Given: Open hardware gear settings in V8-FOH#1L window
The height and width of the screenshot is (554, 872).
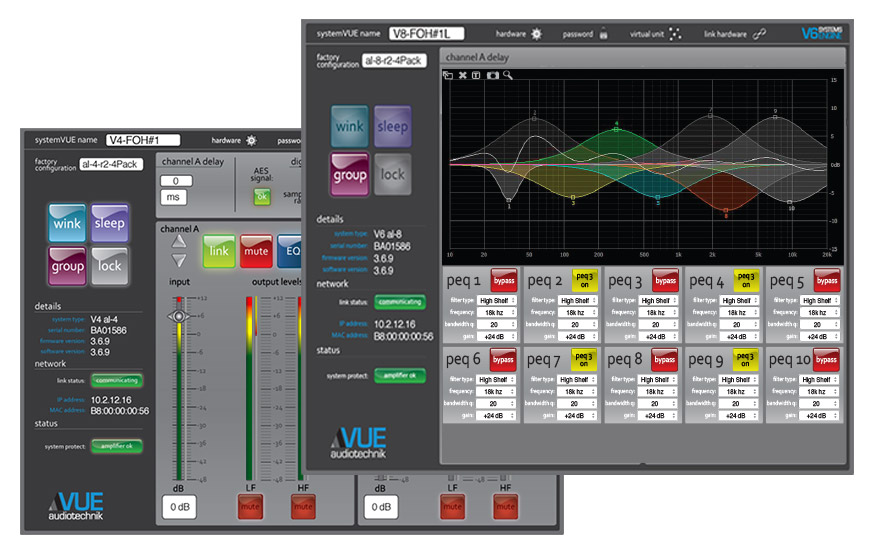Looking at the screenshot, I should [536, 34].
